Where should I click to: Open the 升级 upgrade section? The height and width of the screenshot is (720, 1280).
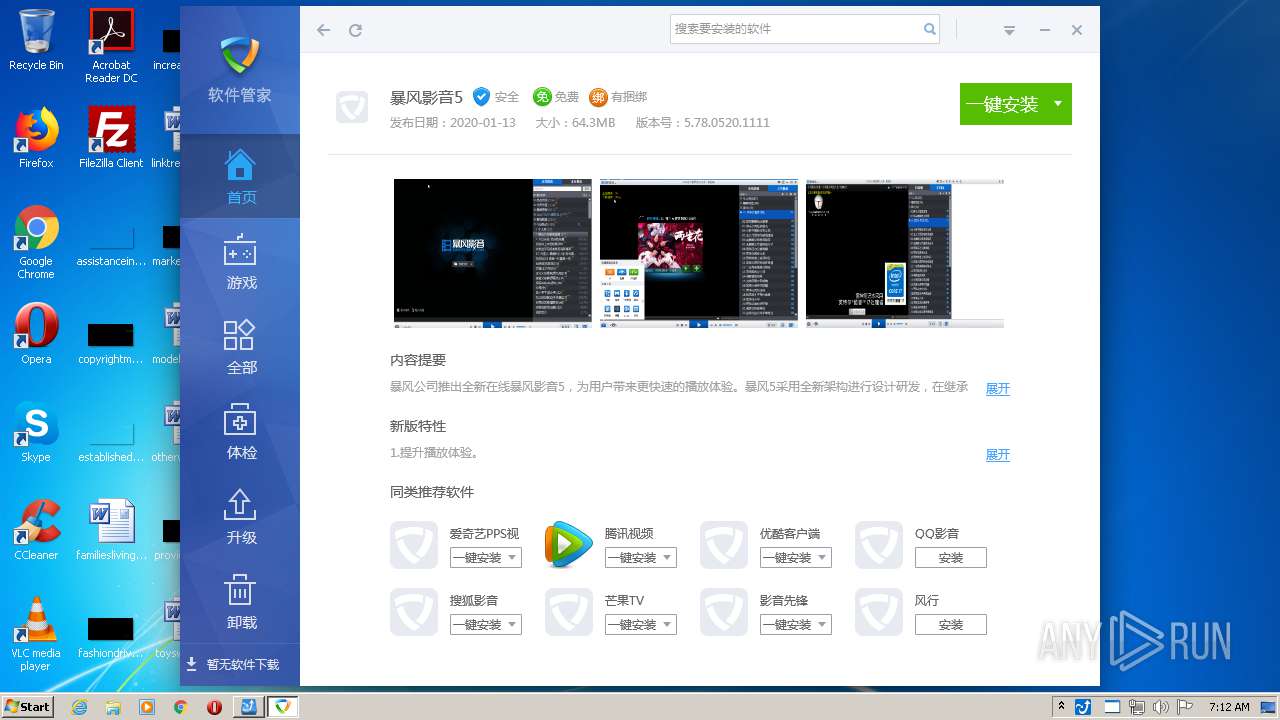[240, 517]
